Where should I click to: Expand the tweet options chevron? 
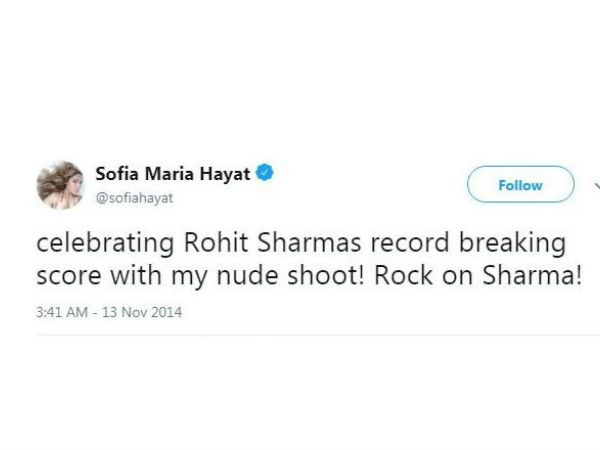pos(596,186)
